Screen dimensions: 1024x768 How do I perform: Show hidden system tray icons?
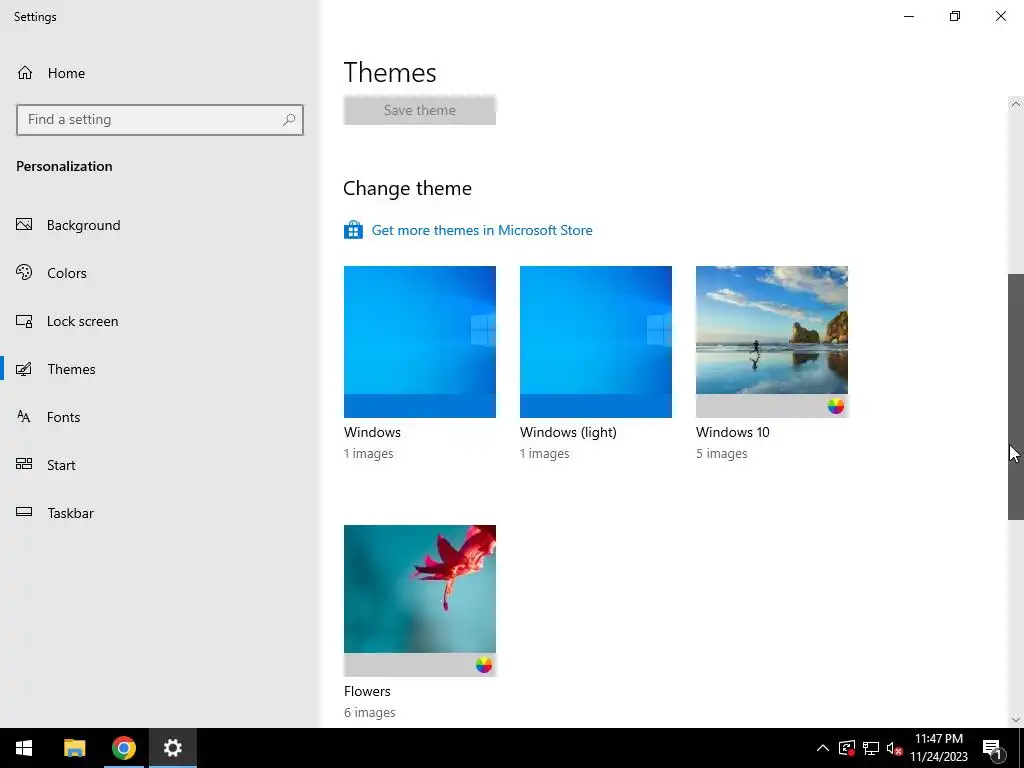tap(823, 748)
